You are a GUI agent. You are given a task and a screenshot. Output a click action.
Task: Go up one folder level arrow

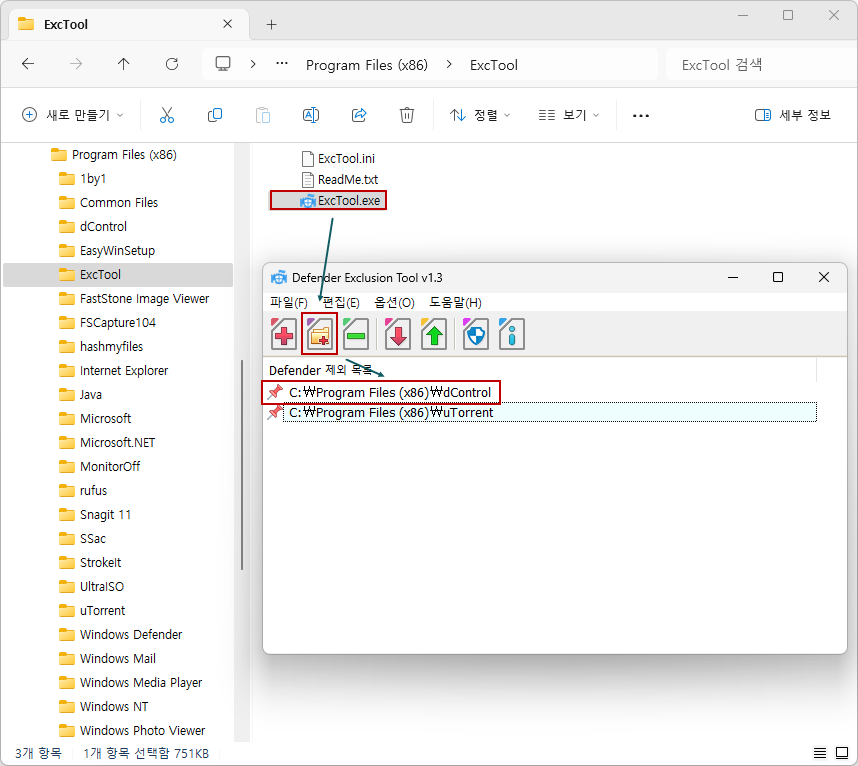tap(124, 64)
